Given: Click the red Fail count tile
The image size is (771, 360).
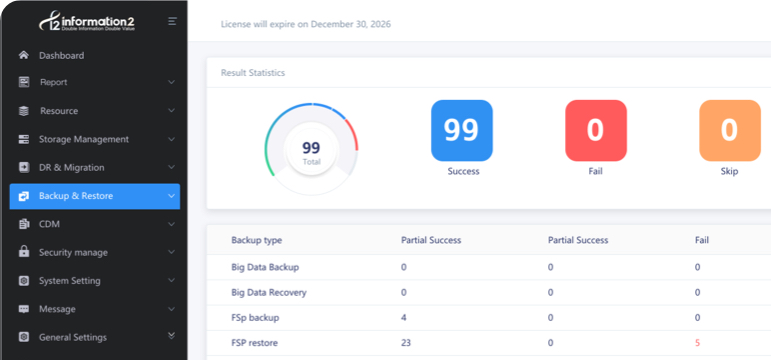Looking at the screenshot, I should [x=596, y=130].
